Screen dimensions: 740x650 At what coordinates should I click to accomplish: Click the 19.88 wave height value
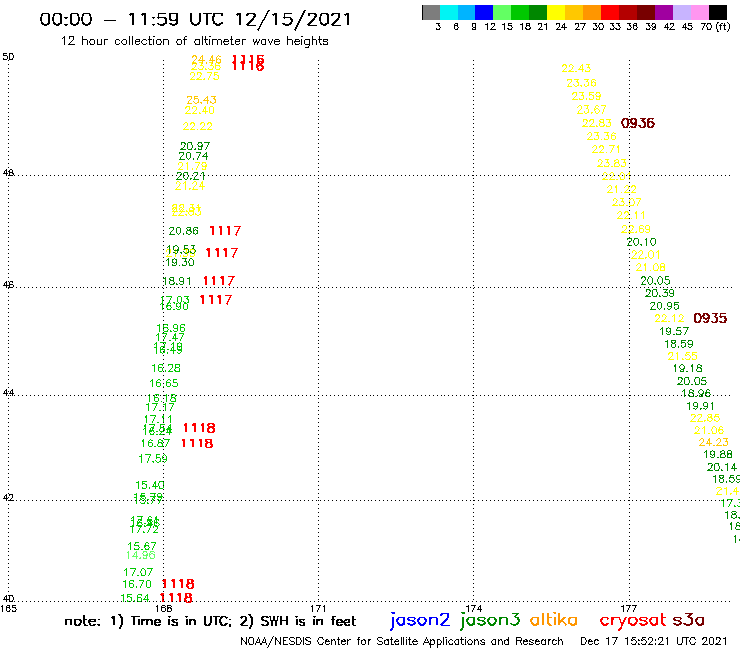pyautogui.click(x=718, y=455)
